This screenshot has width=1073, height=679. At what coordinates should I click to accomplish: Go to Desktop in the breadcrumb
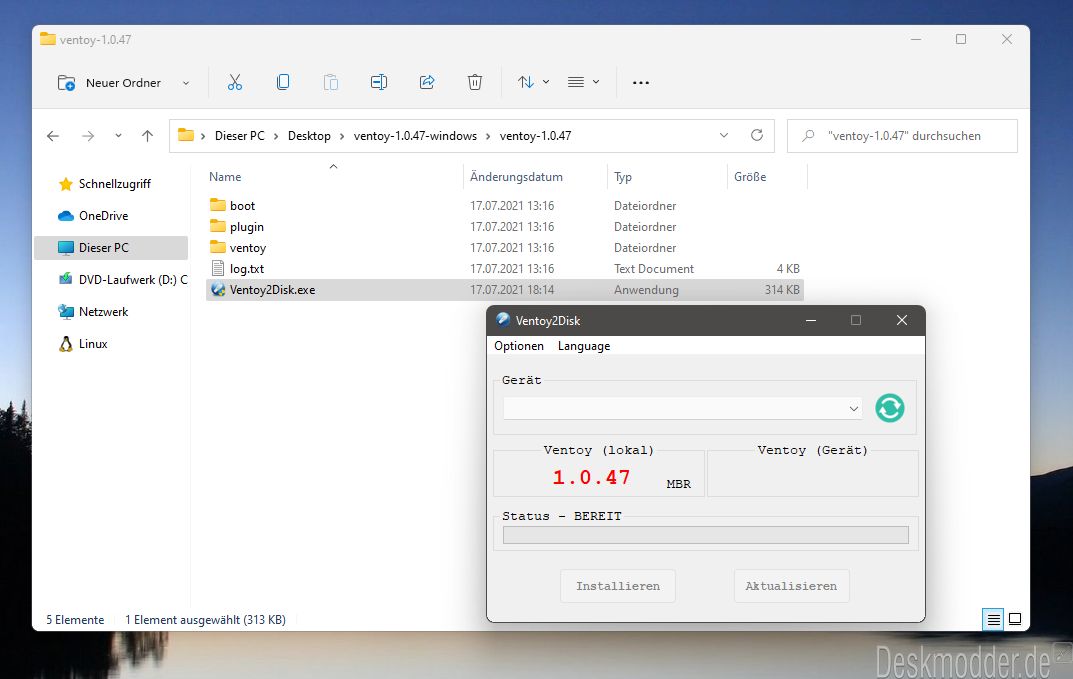309,136
